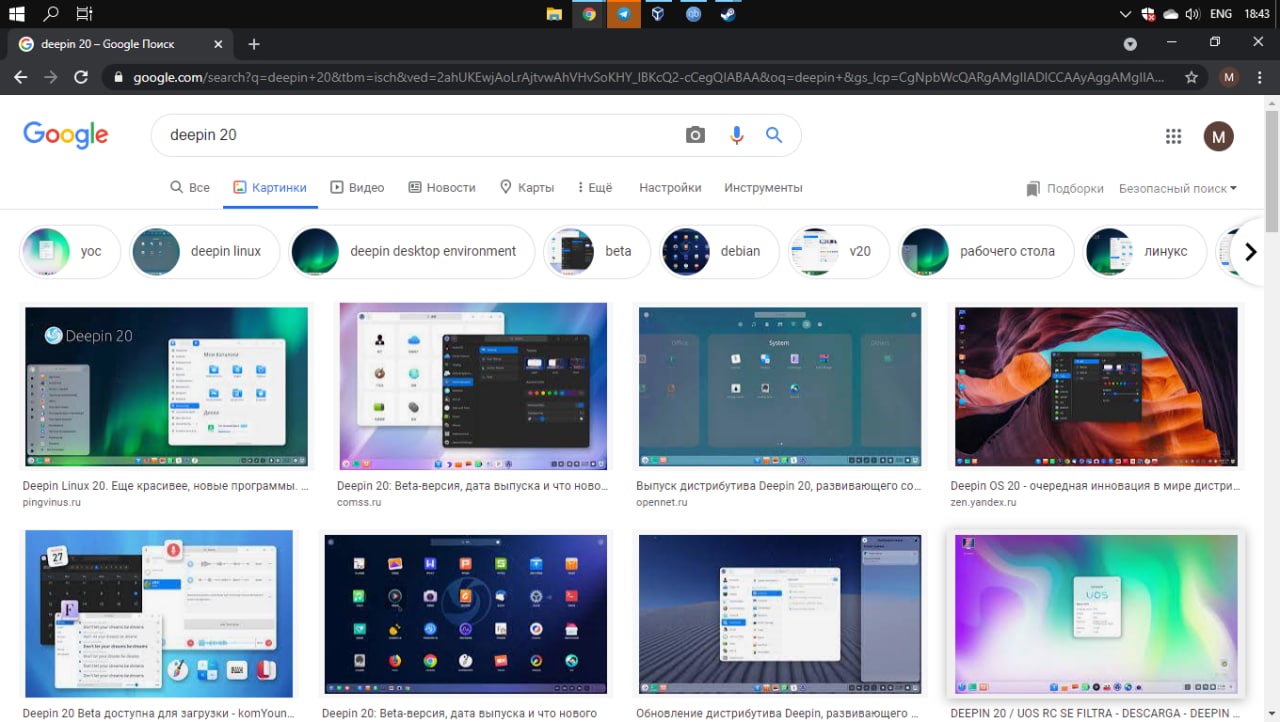The width and height of the screenshot is (1280, 722).
Task: Click the comss.ru source link
Action: coord(359,502)
